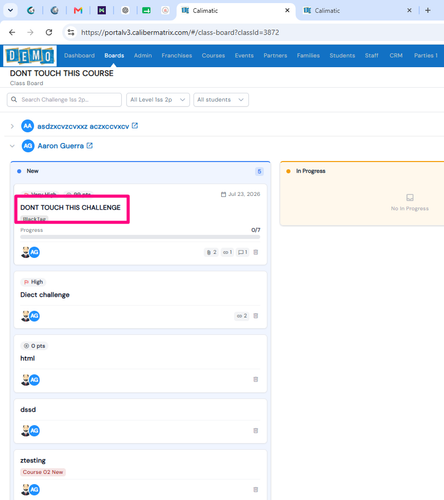Open the Partners menu
Image resolution: width=444 pixels, height=500 pixels.
coord(275,55)
